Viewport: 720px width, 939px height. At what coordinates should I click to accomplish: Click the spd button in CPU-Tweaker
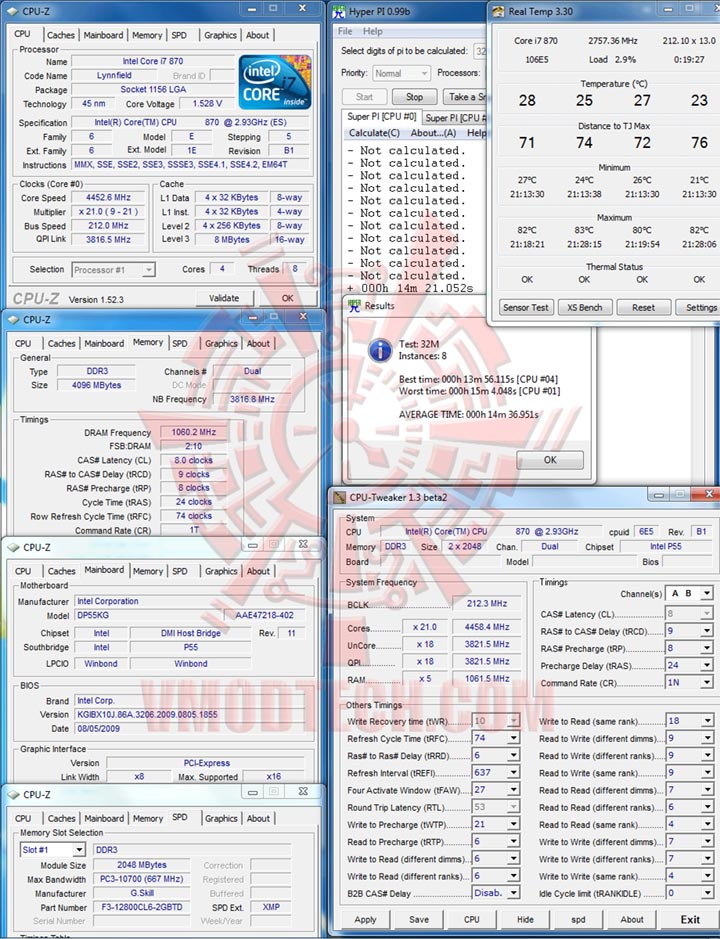point(578,920)
